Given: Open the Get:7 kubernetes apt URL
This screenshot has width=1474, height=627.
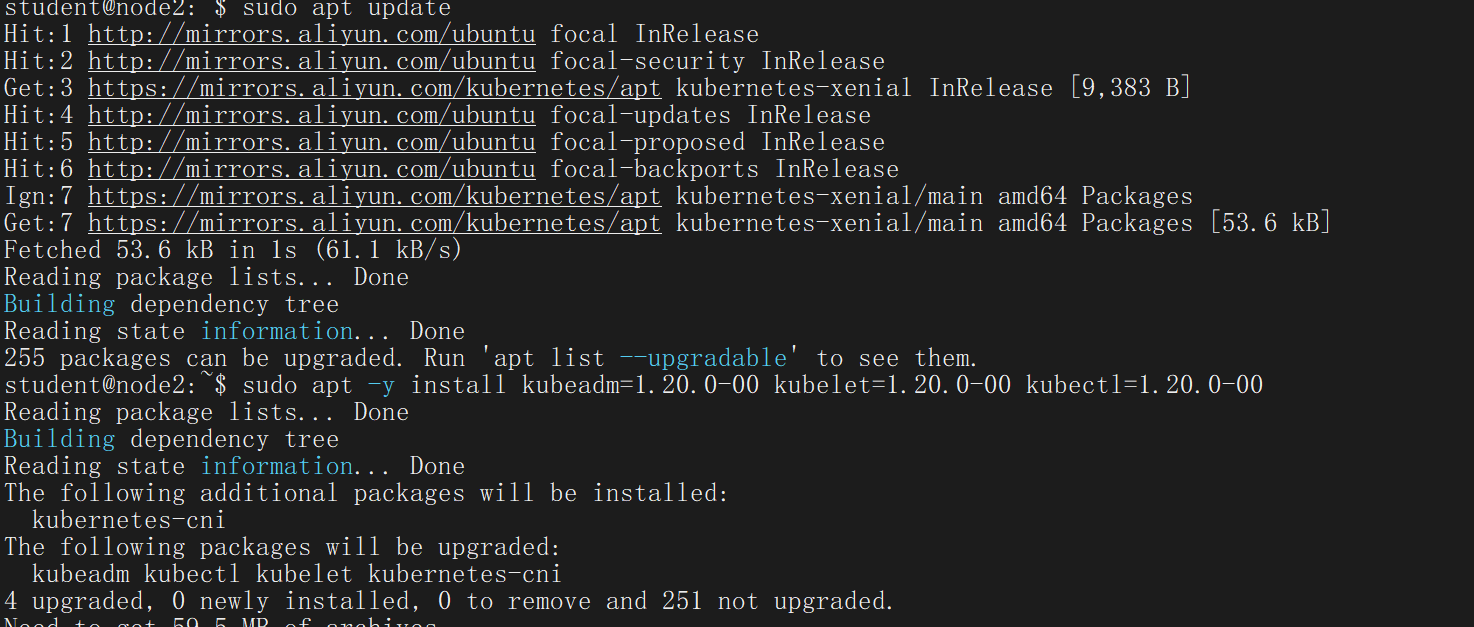Looking at the screenshot, I should 374,224.
